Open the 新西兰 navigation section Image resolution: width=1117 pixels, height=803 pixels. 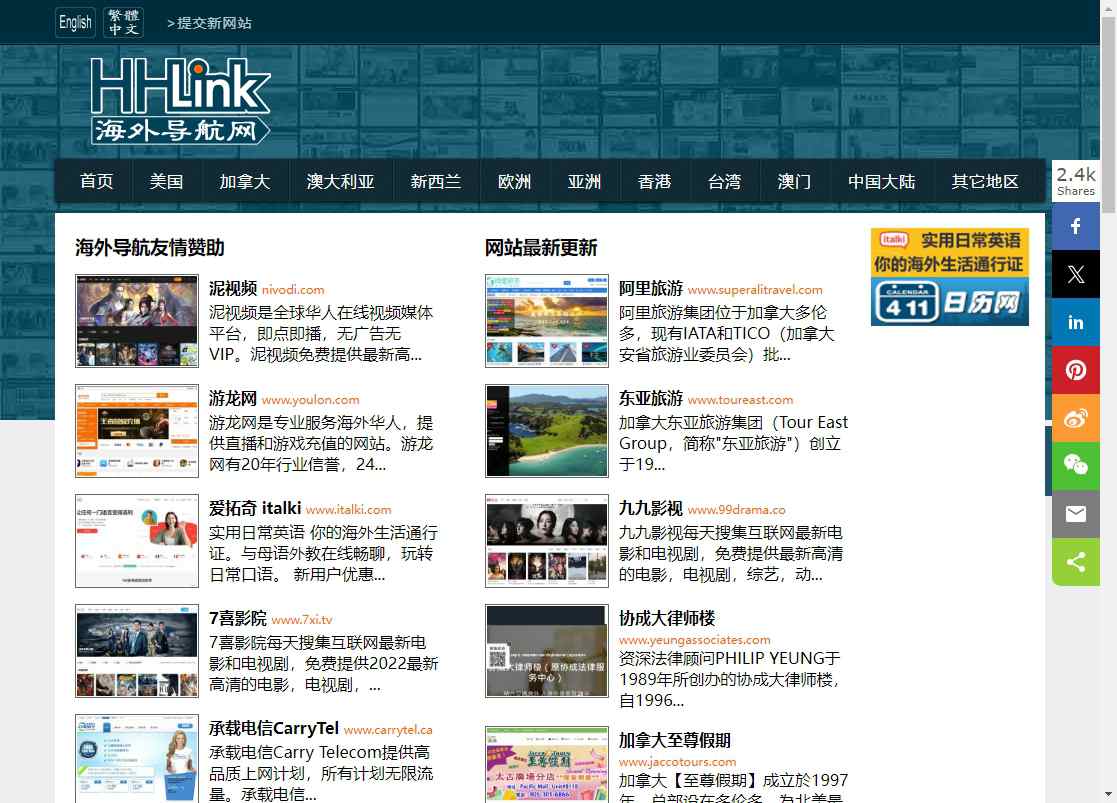click(435, 182)
